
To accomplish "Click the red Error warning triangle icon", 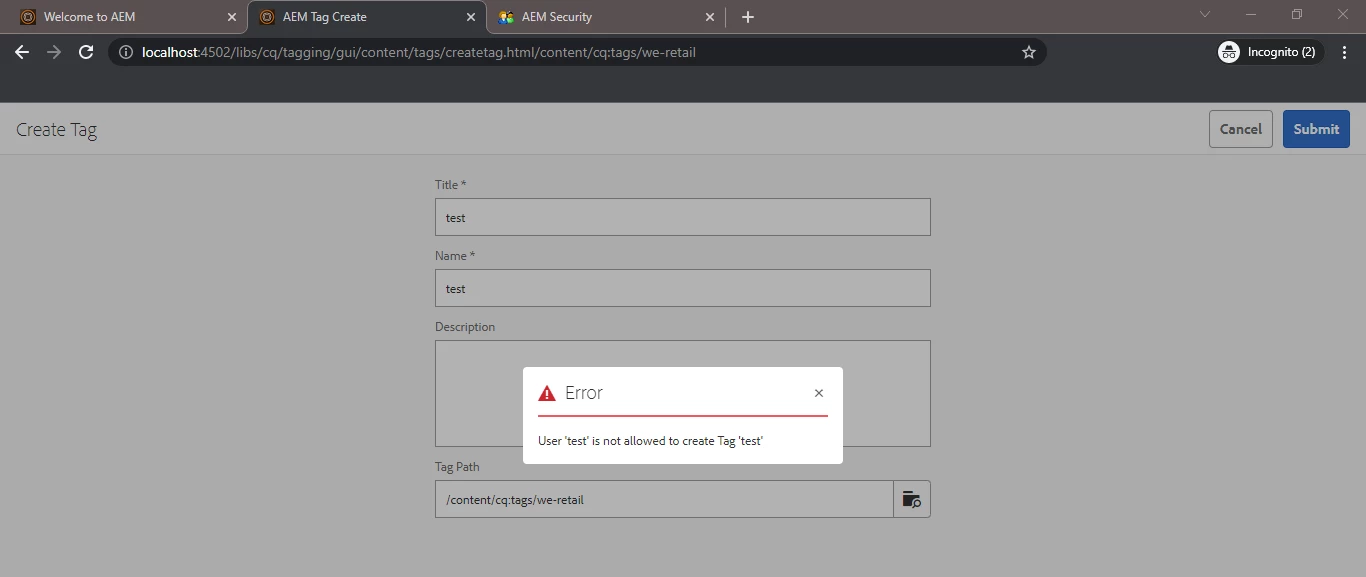I will point(546,393).
